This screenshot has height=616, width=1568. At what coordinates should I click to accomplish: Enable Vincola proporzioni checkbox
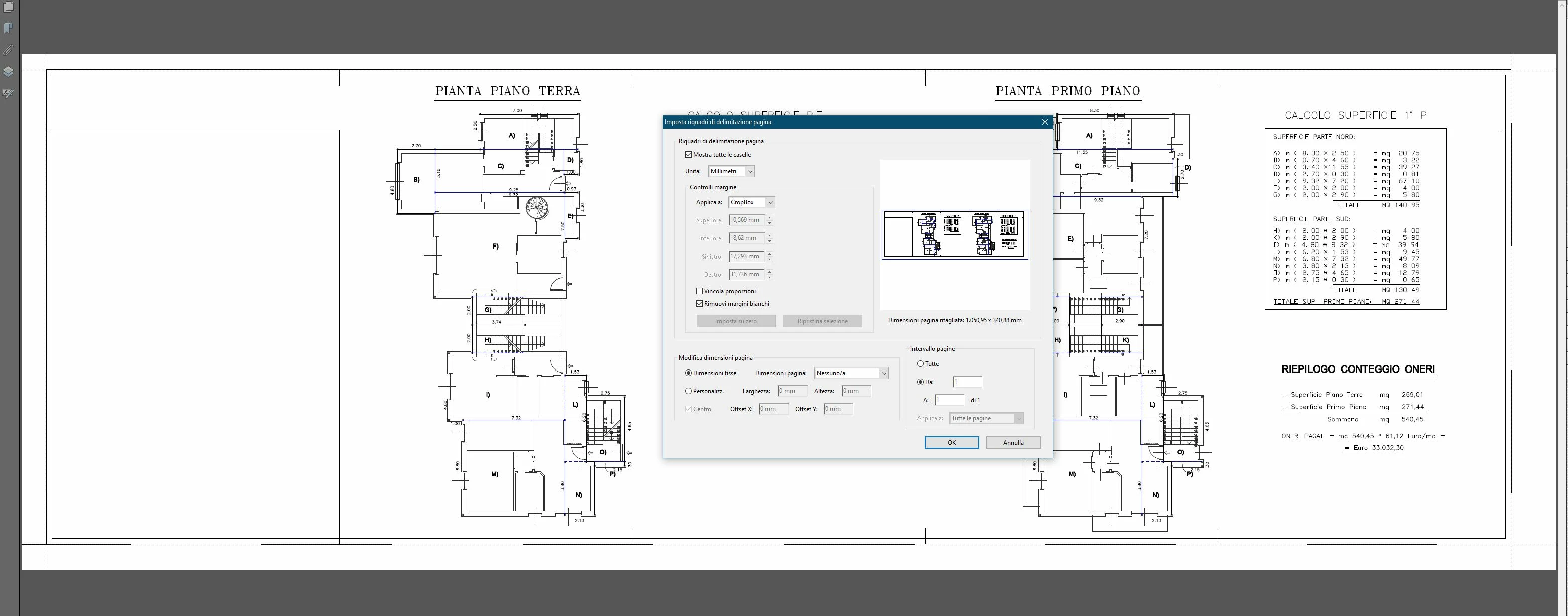699,291
